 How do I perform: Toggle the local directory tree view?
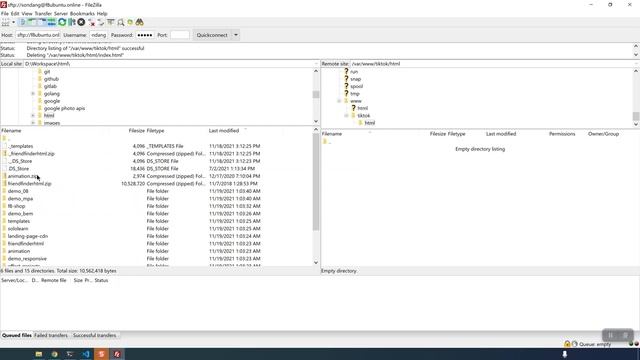click(32, 22)
